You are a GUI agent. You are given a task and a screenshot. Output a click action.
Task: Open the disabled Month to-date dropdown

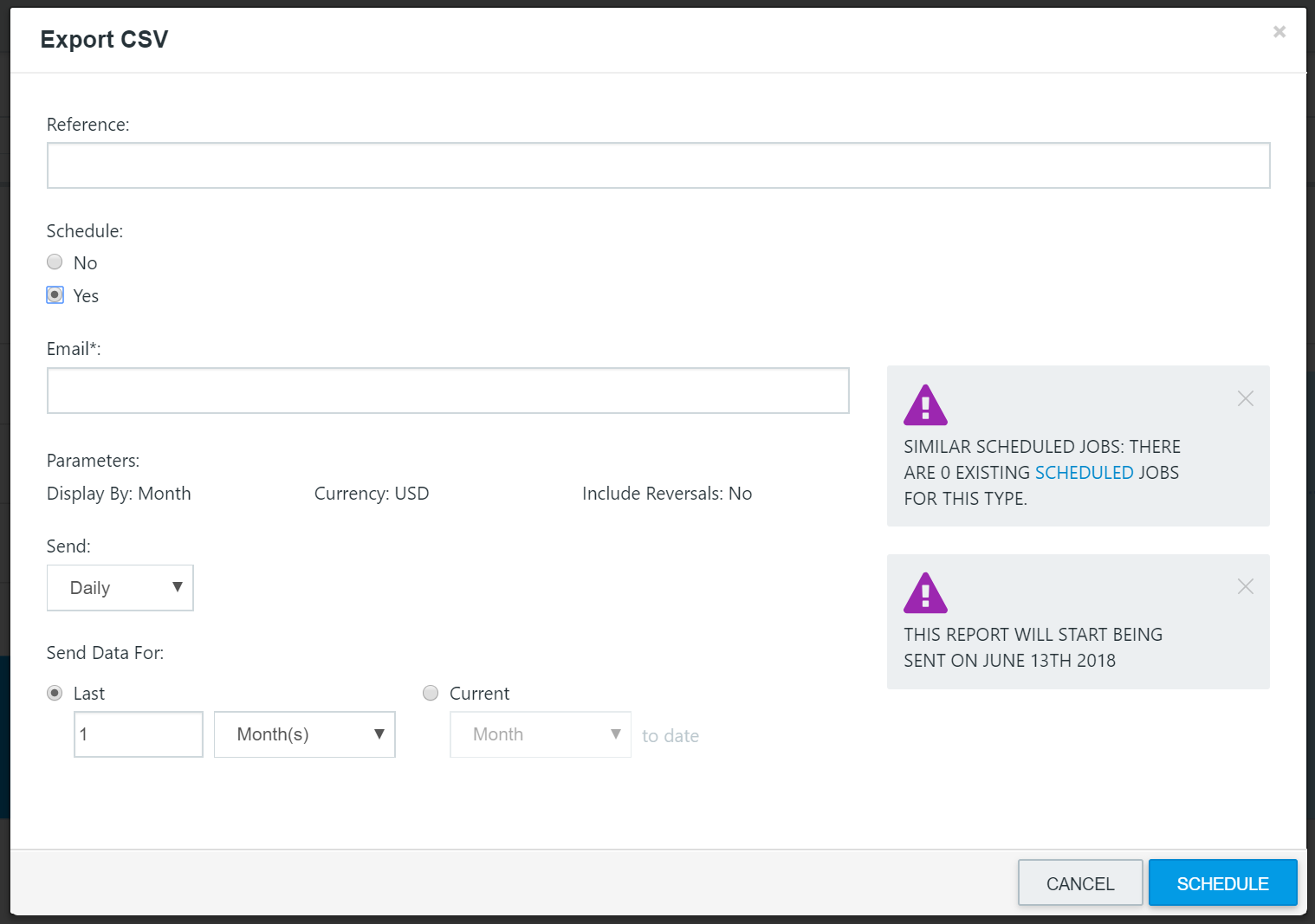(x=541, y=734)
